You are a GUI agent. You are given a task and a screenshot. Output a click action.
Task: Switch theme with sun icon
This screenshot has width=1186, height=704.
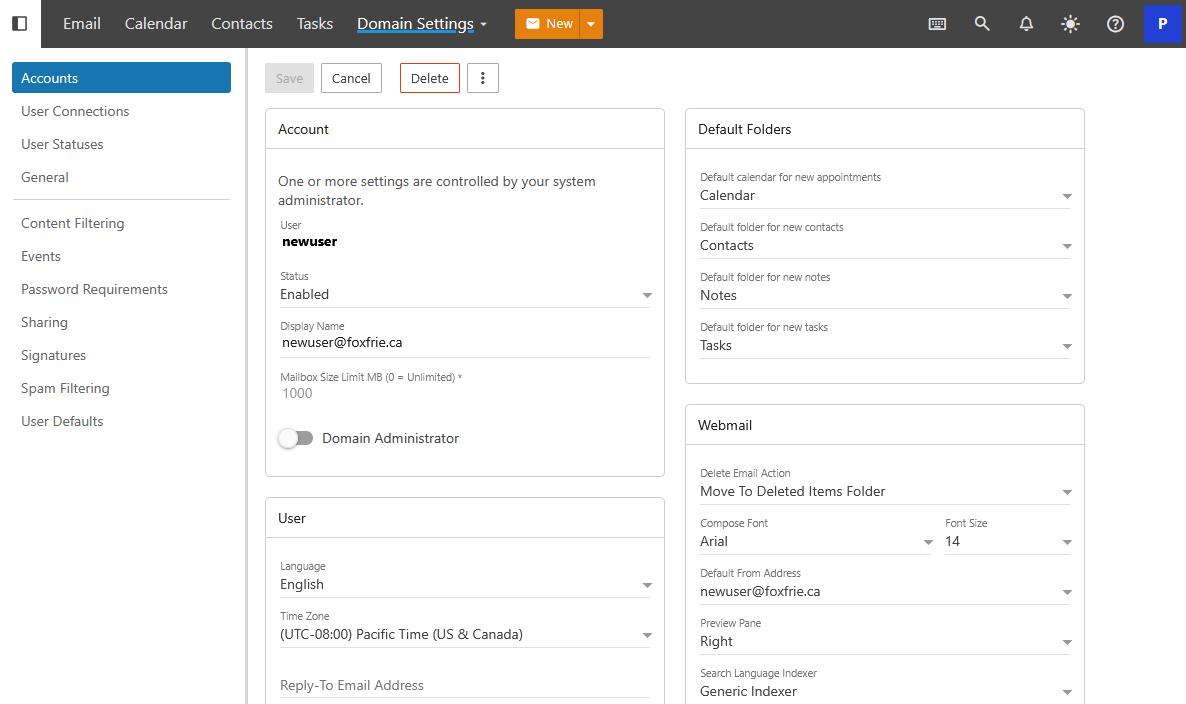point(1071,24)
